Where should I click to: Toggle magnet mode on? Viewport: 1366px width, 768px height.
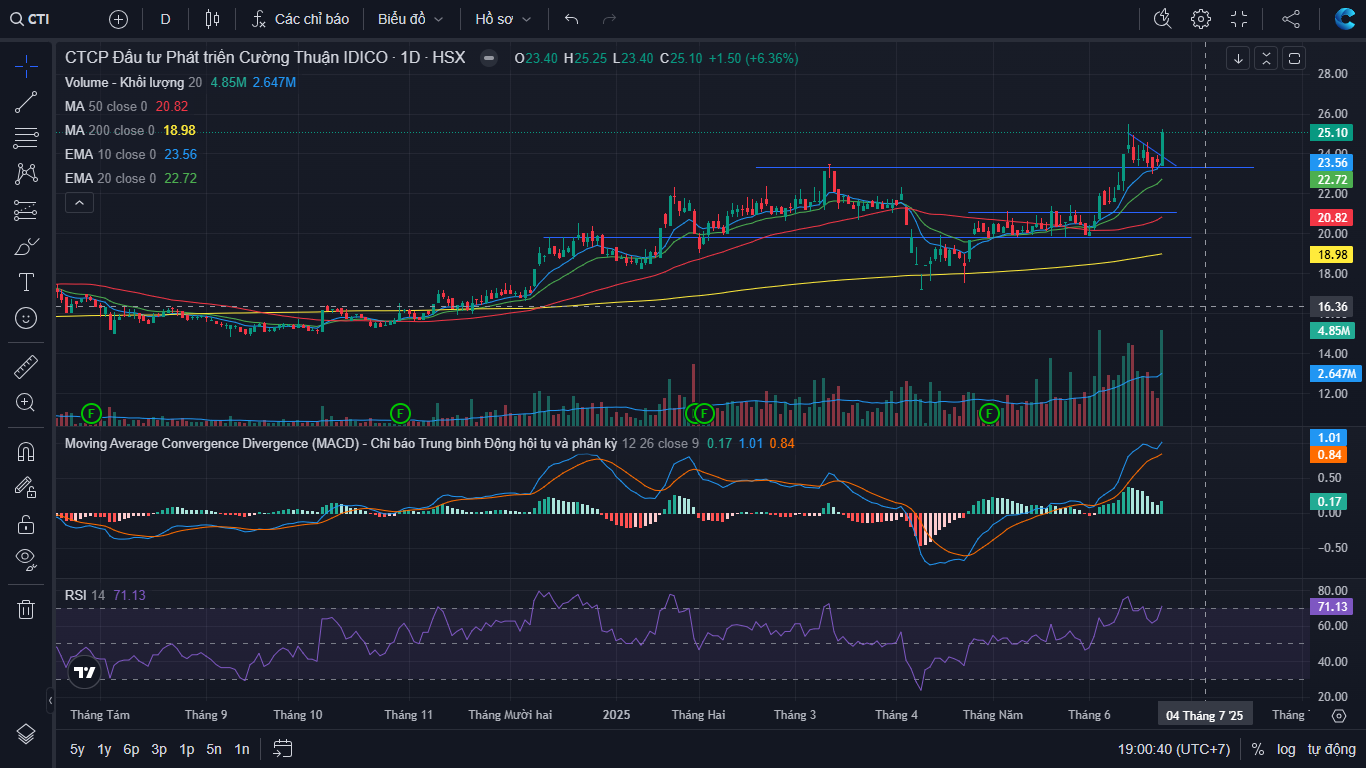click(26, 451)
